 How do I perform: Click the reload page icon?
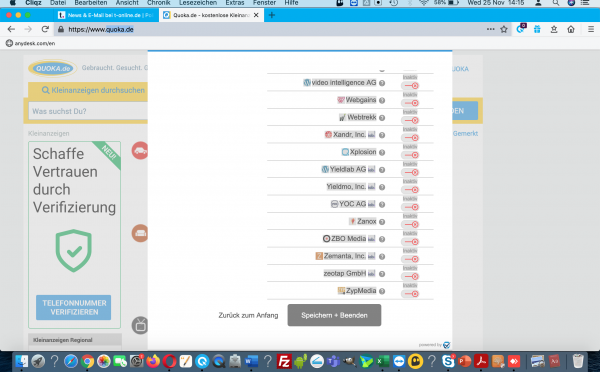45,29
